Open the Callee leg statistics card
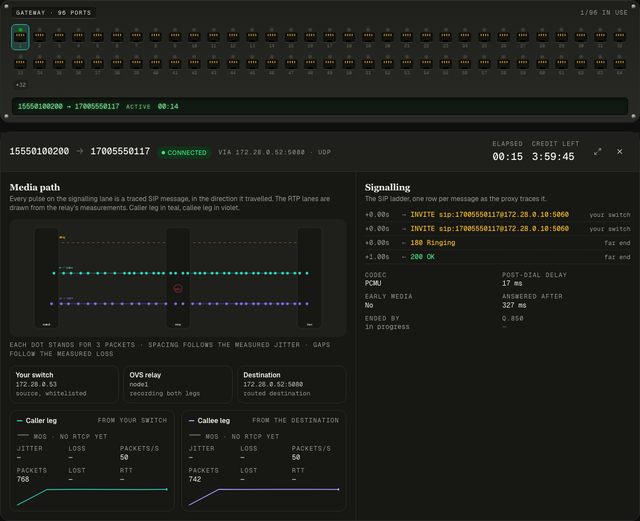 pyautogui.click(x=264, y=461)
